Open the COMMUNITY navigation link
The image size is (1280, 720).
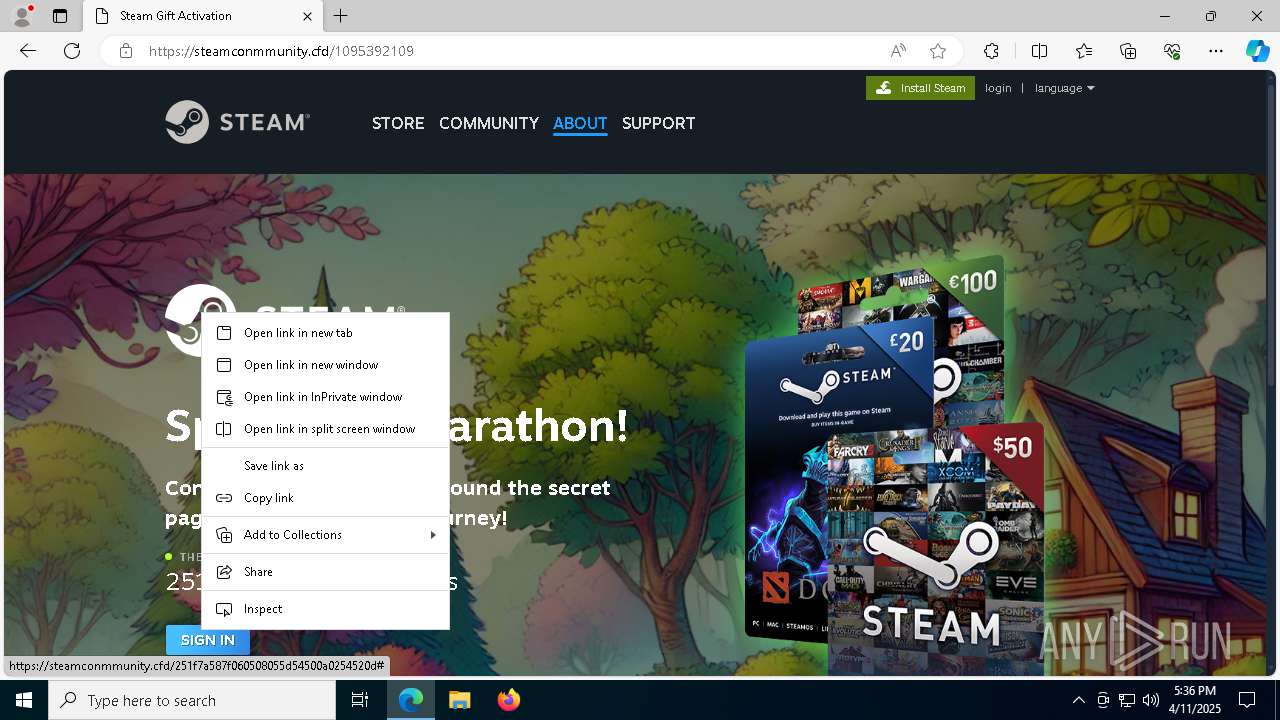pyautogui.click(x=489, y=123)
